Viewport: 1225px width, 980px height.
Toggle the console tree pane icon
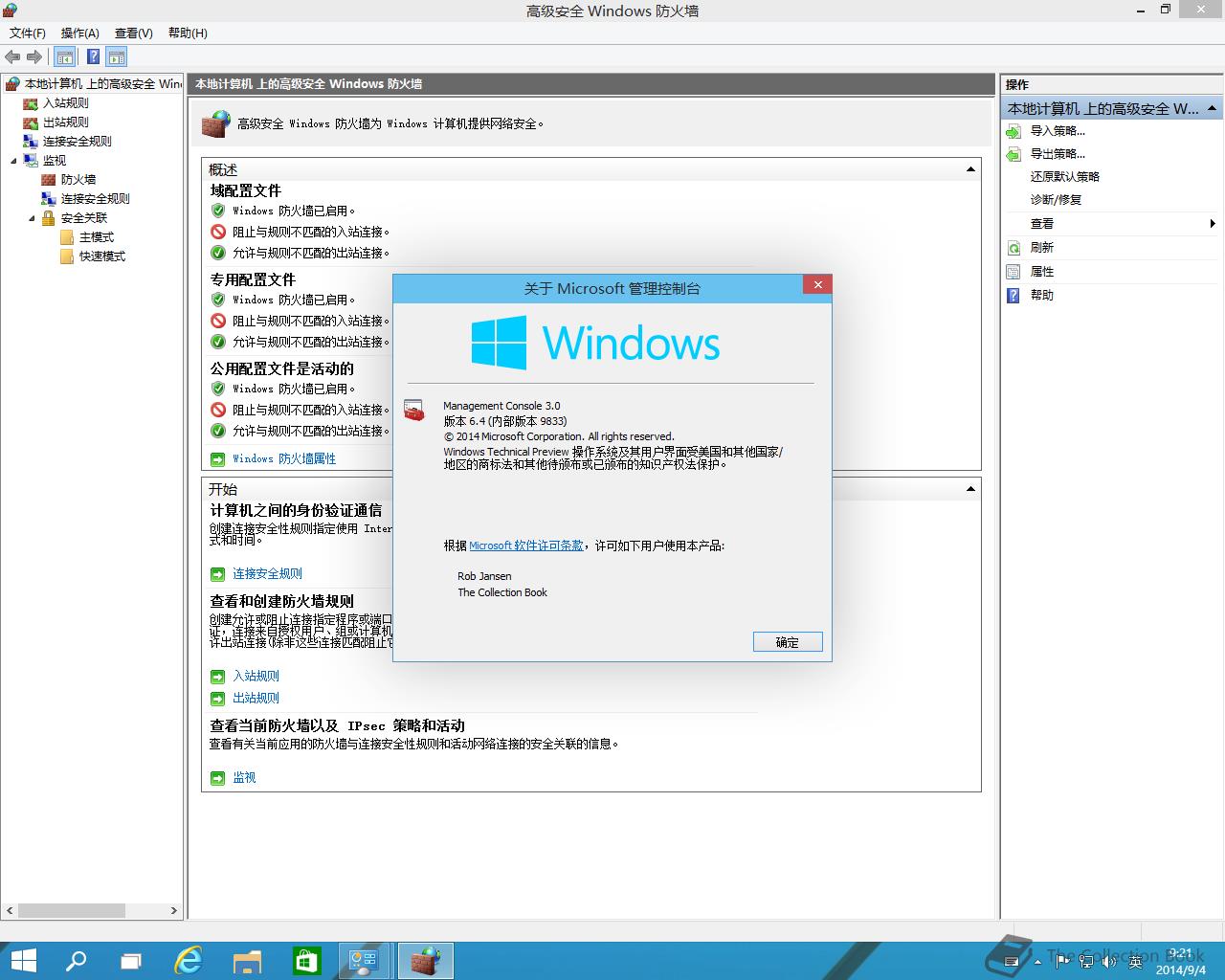(x=65, y=56)
